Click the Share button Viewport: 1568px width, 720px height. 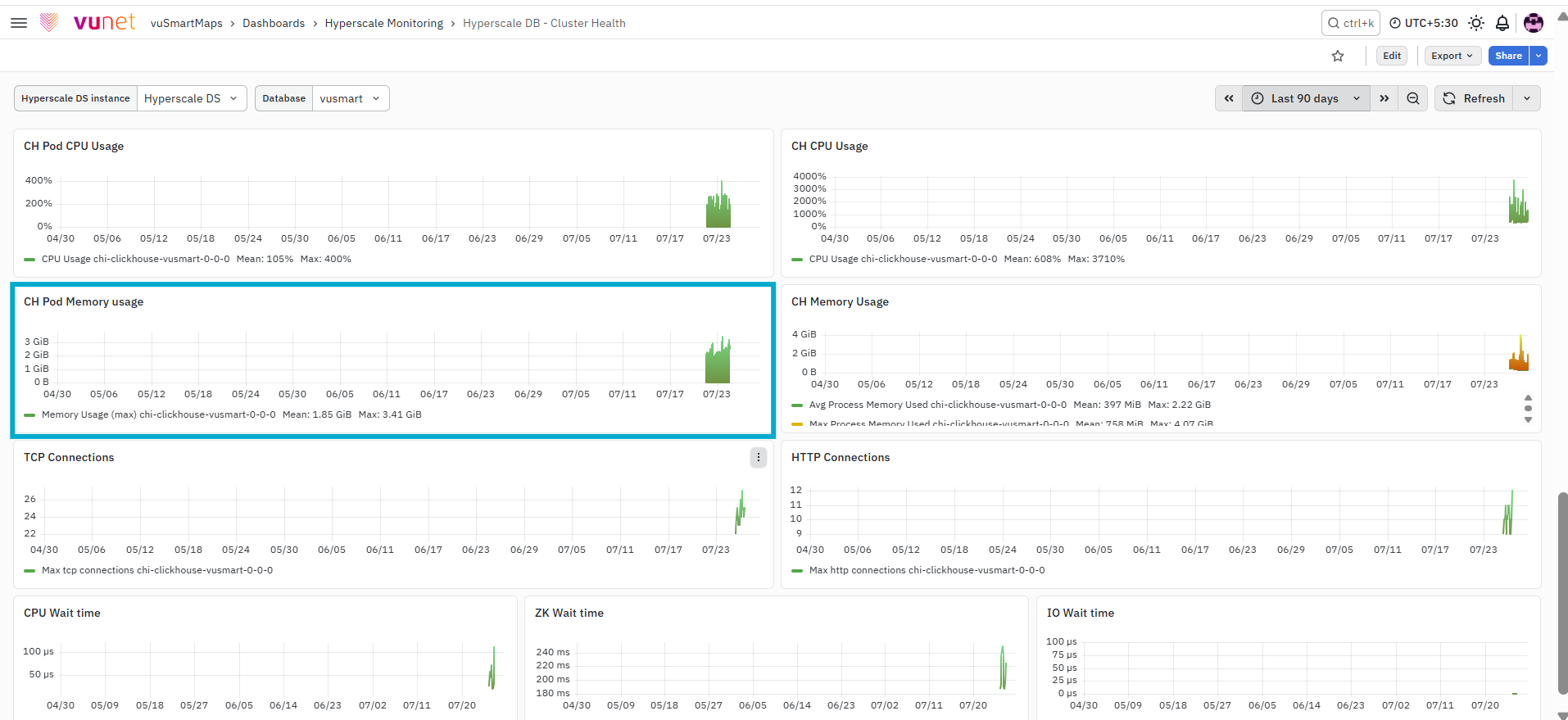point(1508,56)
